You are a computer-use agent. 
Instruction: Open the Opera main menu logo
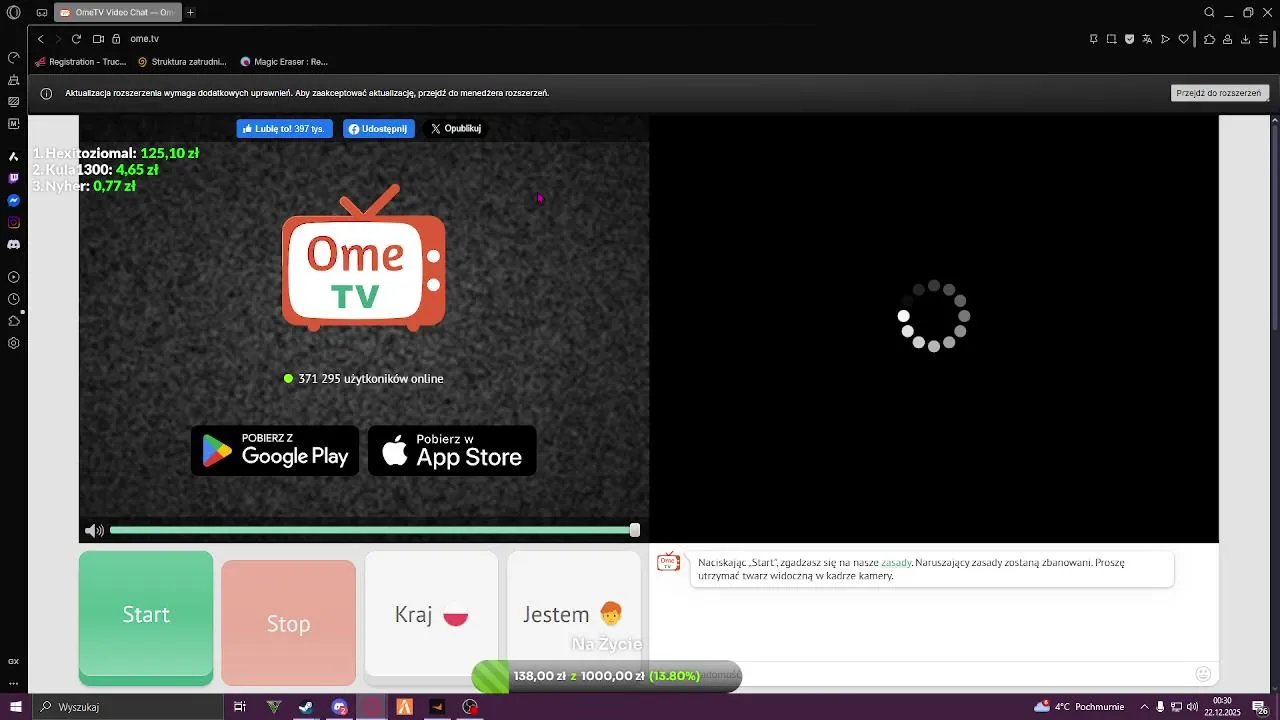(x=14, y=13)
